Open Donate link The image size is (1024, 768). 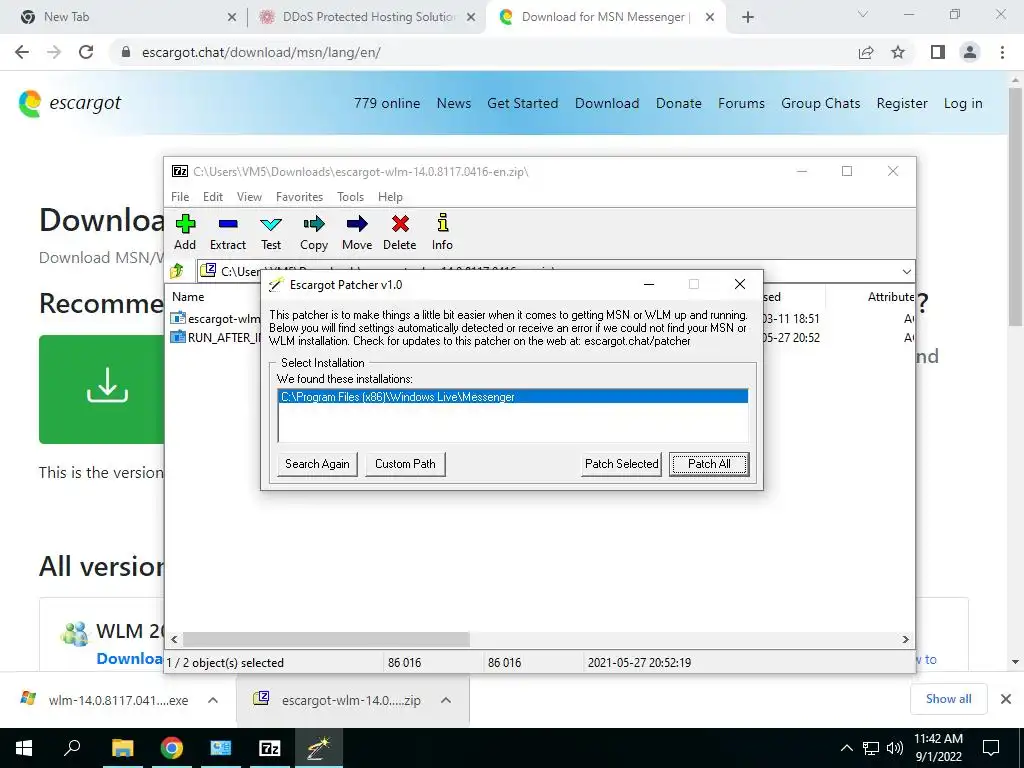coord(679,103)
